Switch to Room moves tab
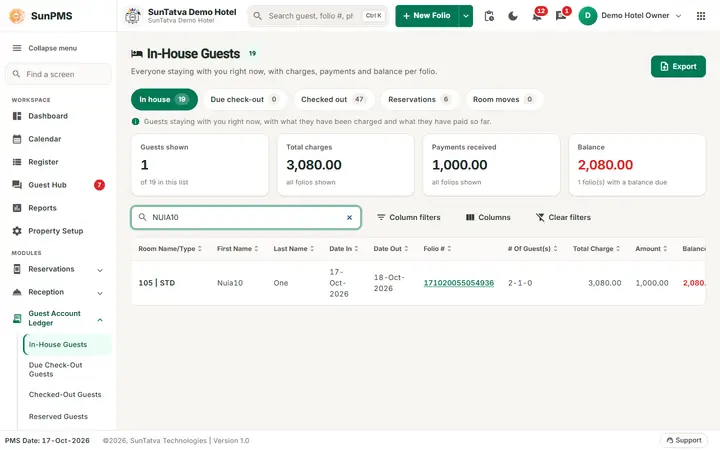The width and height of the screenshot is (720, 450). tap(504, 99)
